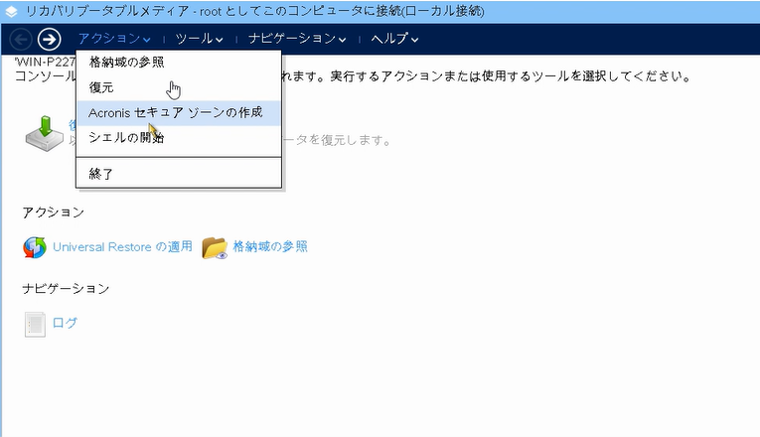Select Acronis セキュア ゾーンの作成 menu item
The width and height of the screenshot is (760, 437).
pos(179,113)
